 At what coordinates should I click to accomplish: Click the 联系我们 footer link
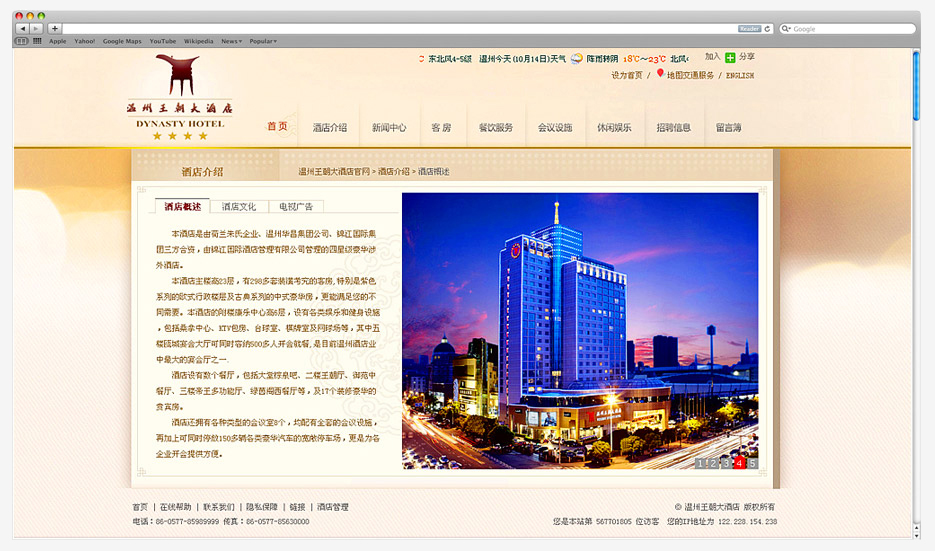(219, 507)
